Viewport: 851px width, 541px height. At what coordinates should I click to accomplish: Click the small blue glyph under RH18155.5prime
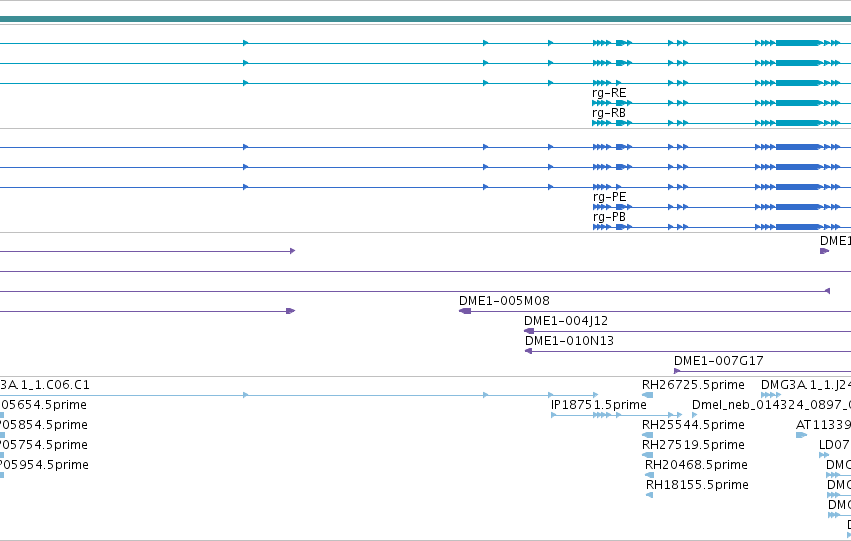(x=650, y=495)
